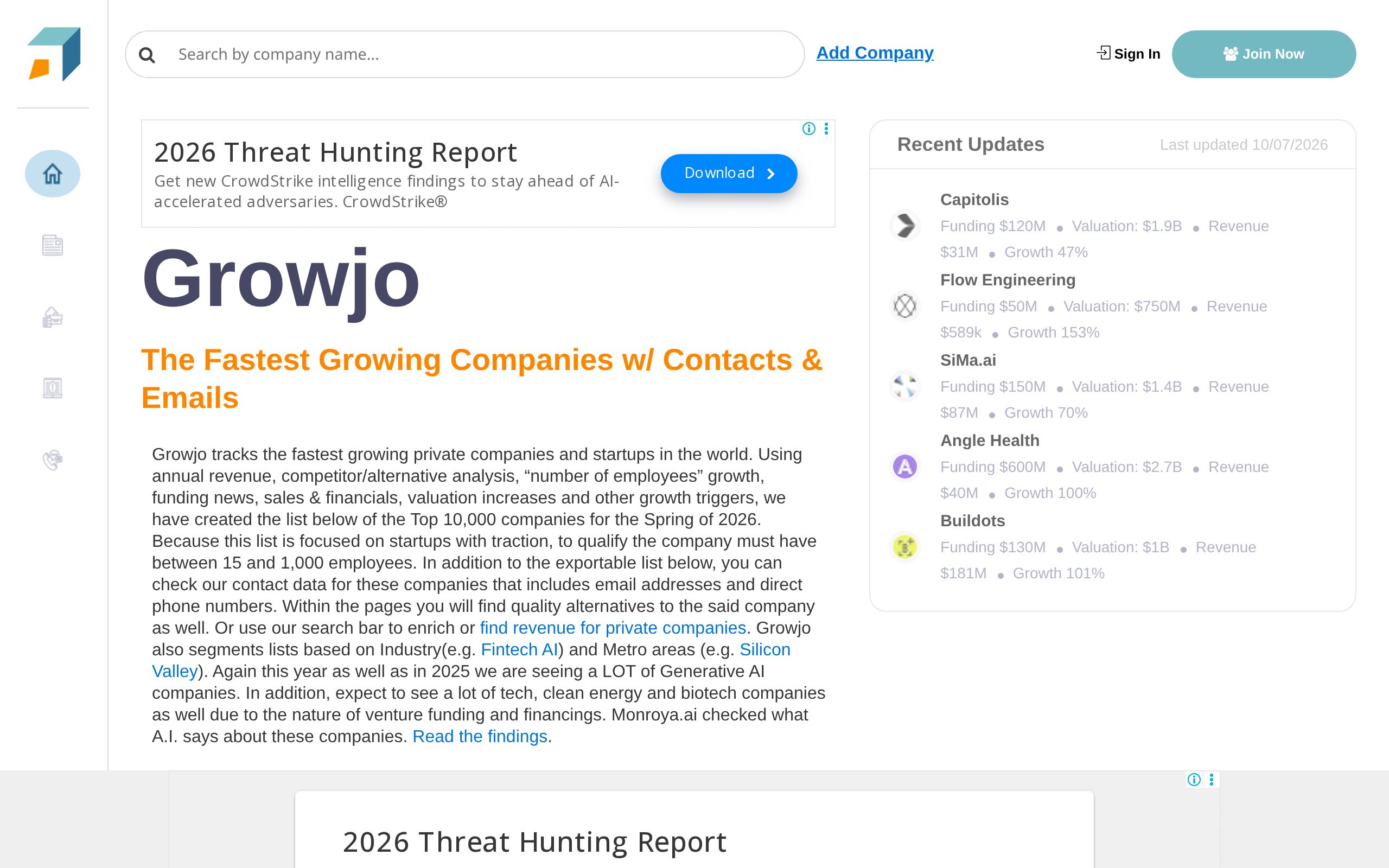
Task: Open the Add Company link
Action: 875,53
